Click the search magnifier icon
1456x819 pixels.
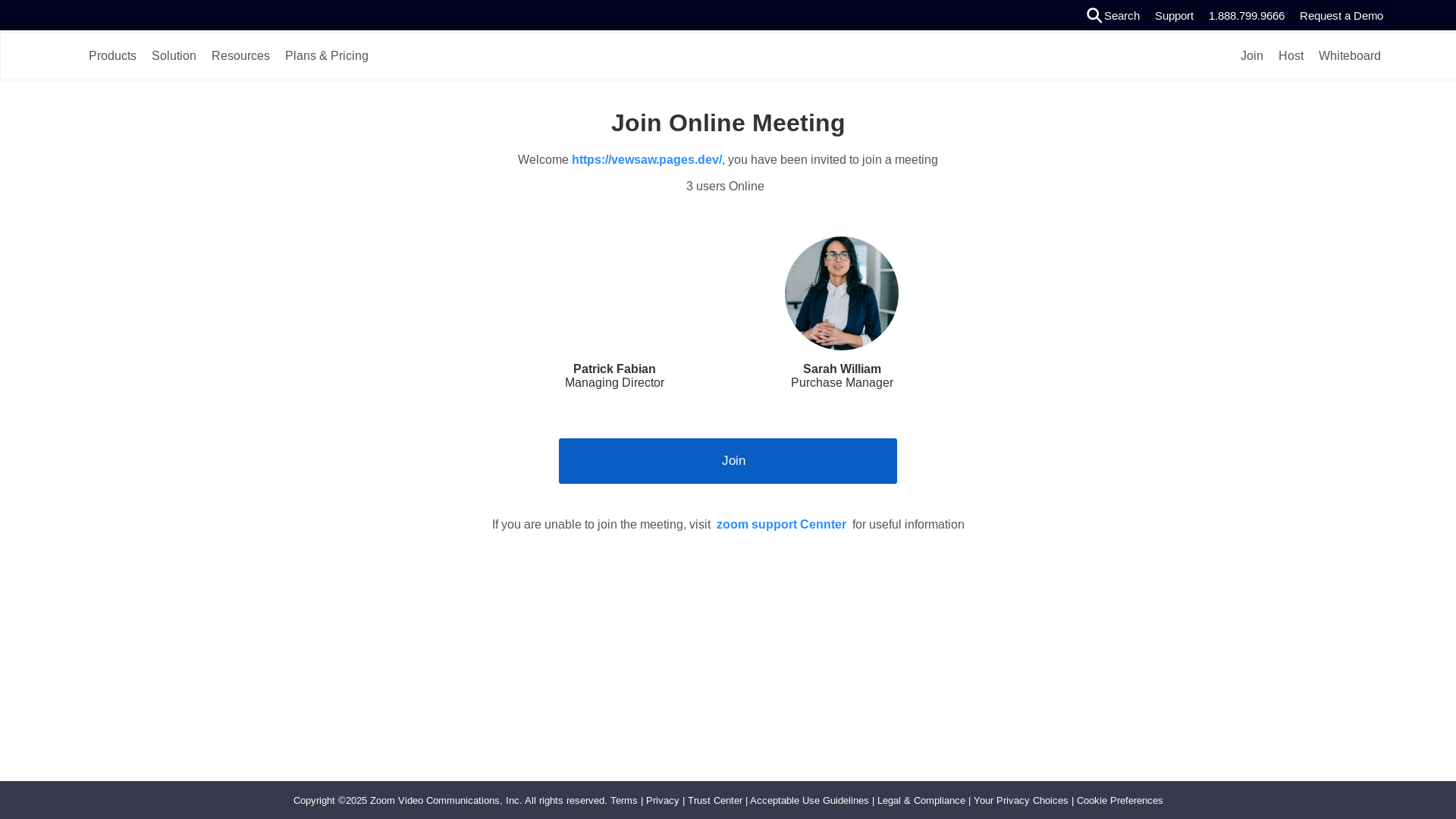pos(1094,15)
